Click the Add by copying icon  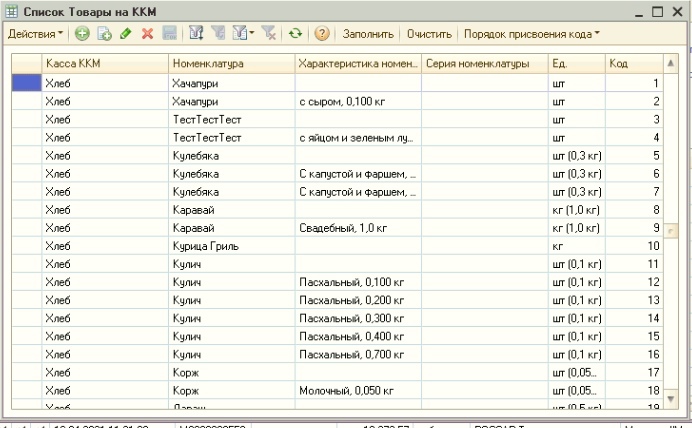click(103, 34)
